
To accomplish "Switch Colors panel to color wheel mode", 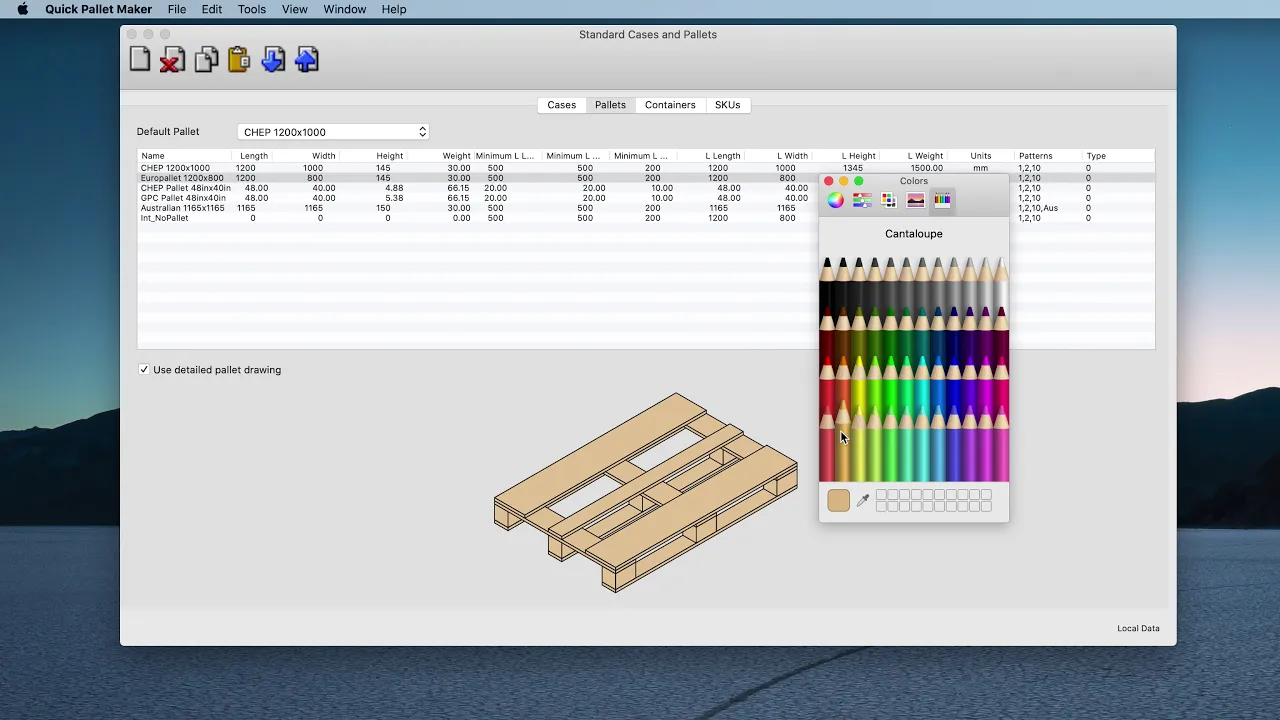I will point(836,200).
